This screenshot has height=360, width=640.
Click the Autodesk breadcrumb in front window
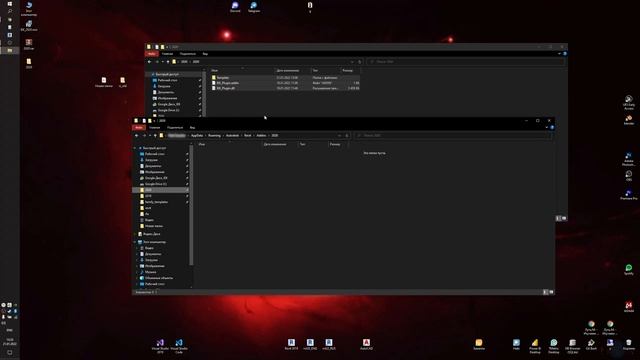click(232, 136)
